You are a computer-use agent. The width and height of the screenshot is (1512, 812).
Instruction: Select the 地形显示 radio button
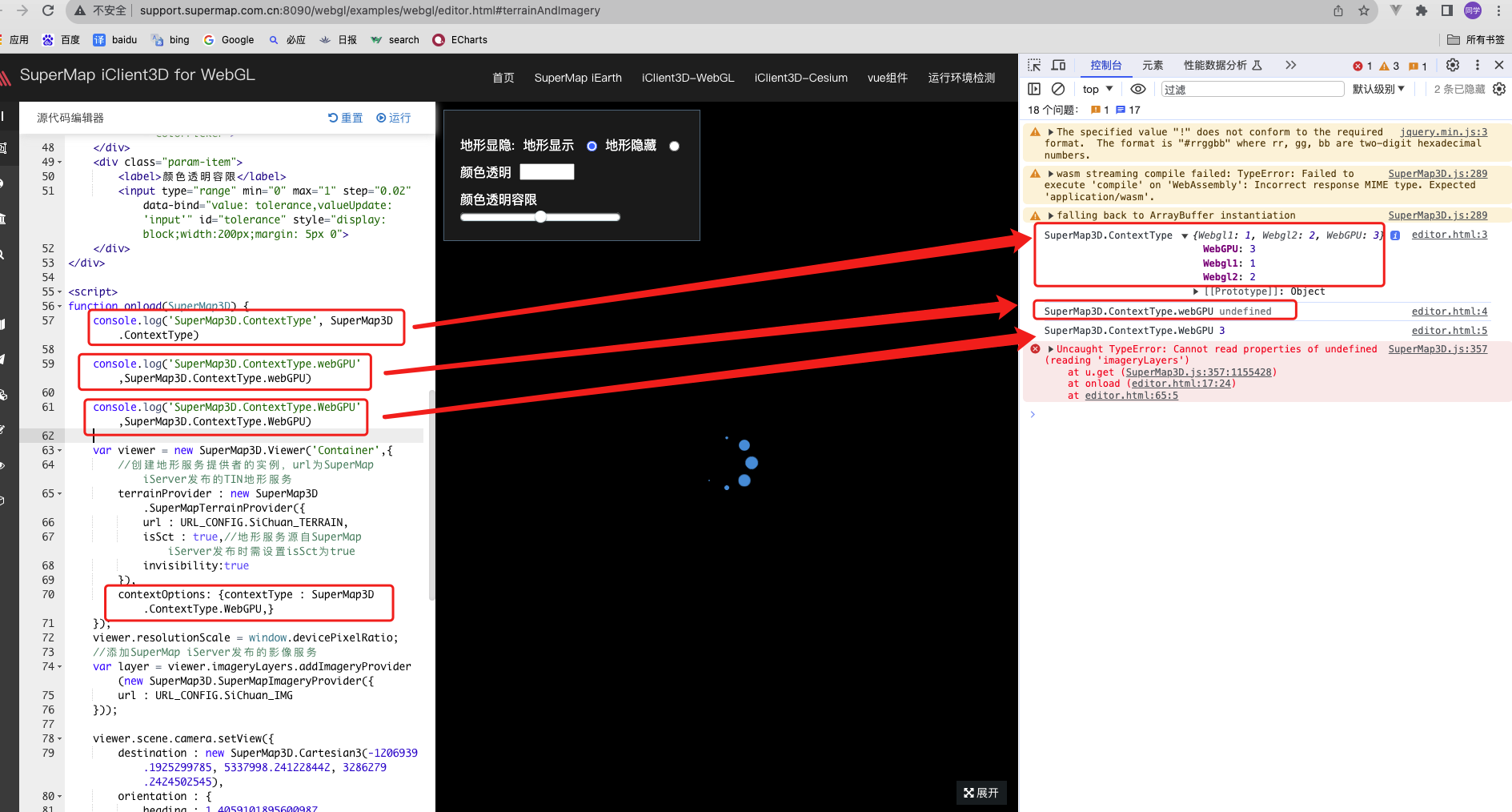[x=592, y=146]
